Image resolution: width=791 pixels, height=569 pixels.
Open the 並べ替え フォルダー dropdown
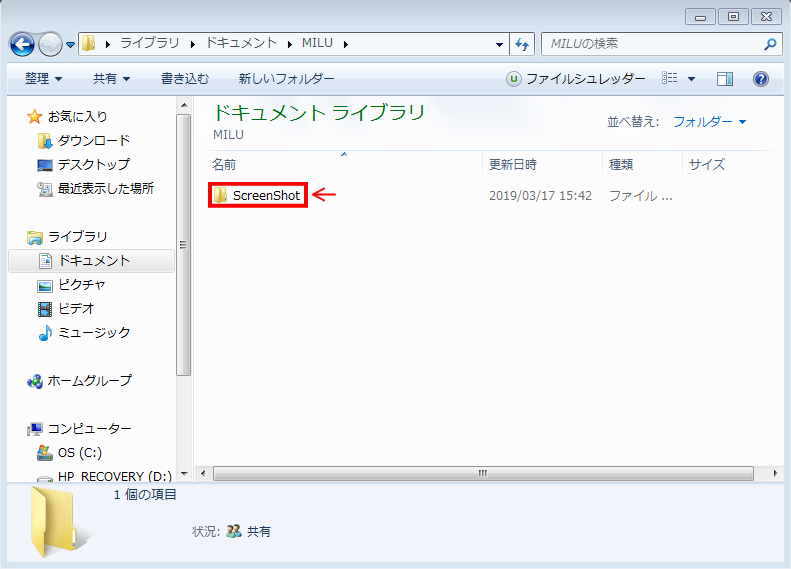click(709, 122)
